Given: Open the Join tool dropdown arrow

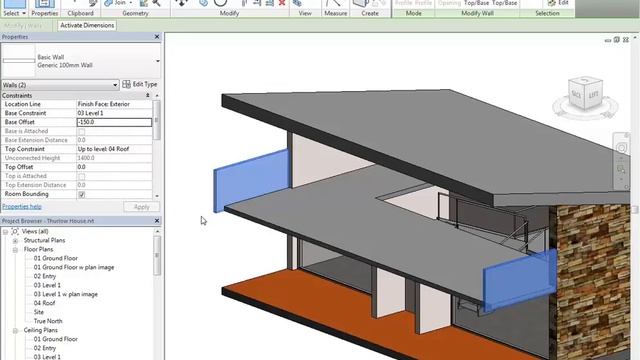Looking at the screenshot, I should point(131,3).
